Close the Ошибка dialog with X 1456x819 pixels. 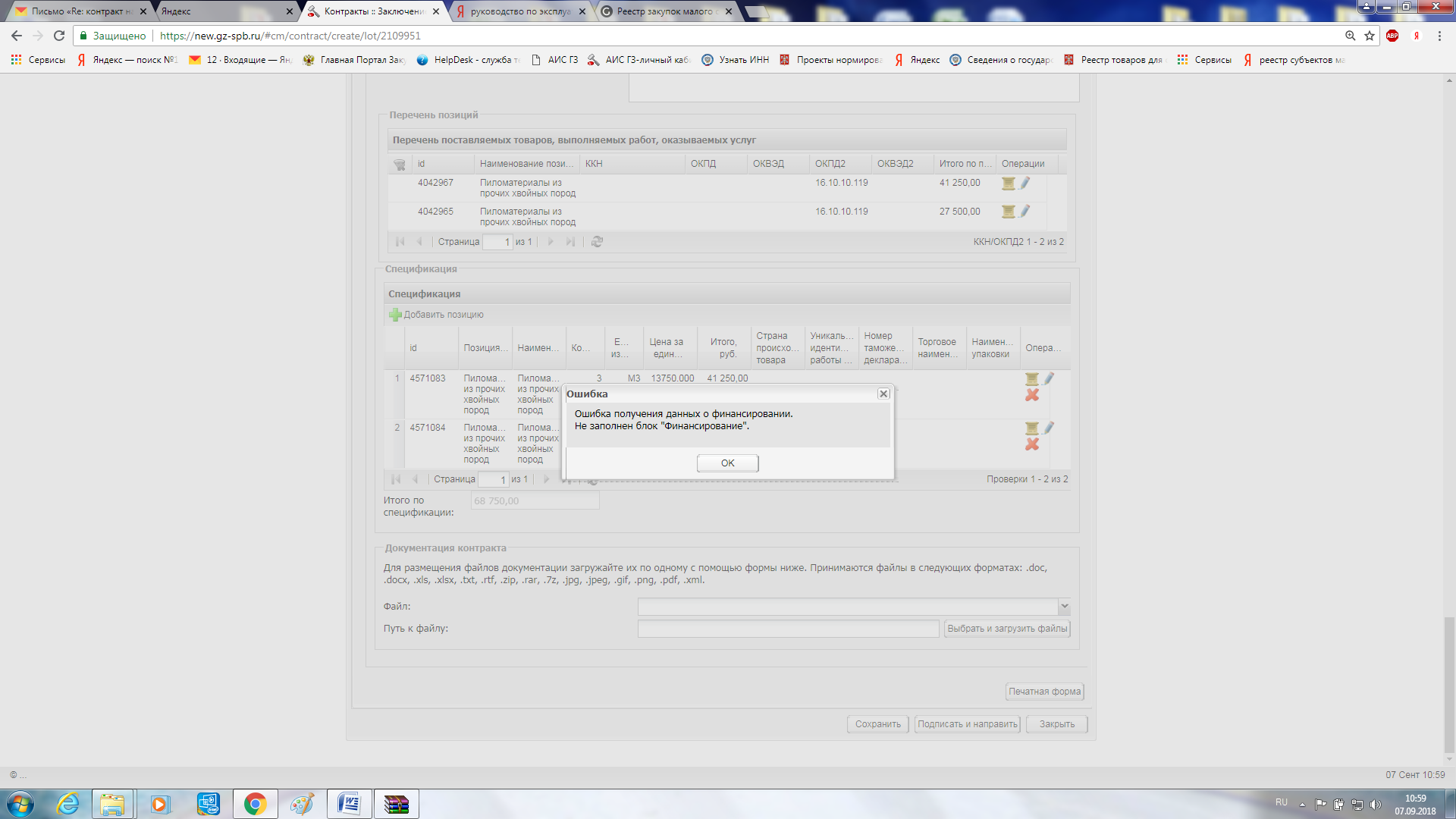(x=883, y=394)
